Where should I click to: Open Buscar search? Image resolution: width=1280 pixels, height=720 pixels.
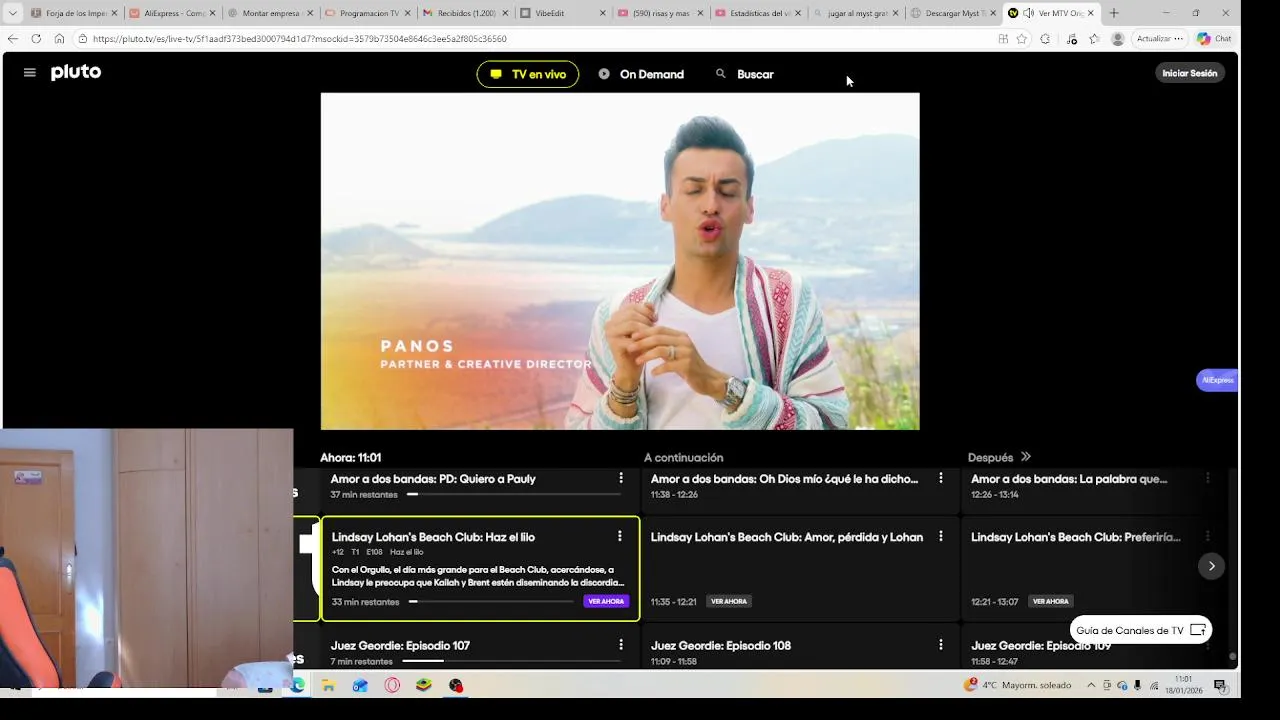point(745,74)
